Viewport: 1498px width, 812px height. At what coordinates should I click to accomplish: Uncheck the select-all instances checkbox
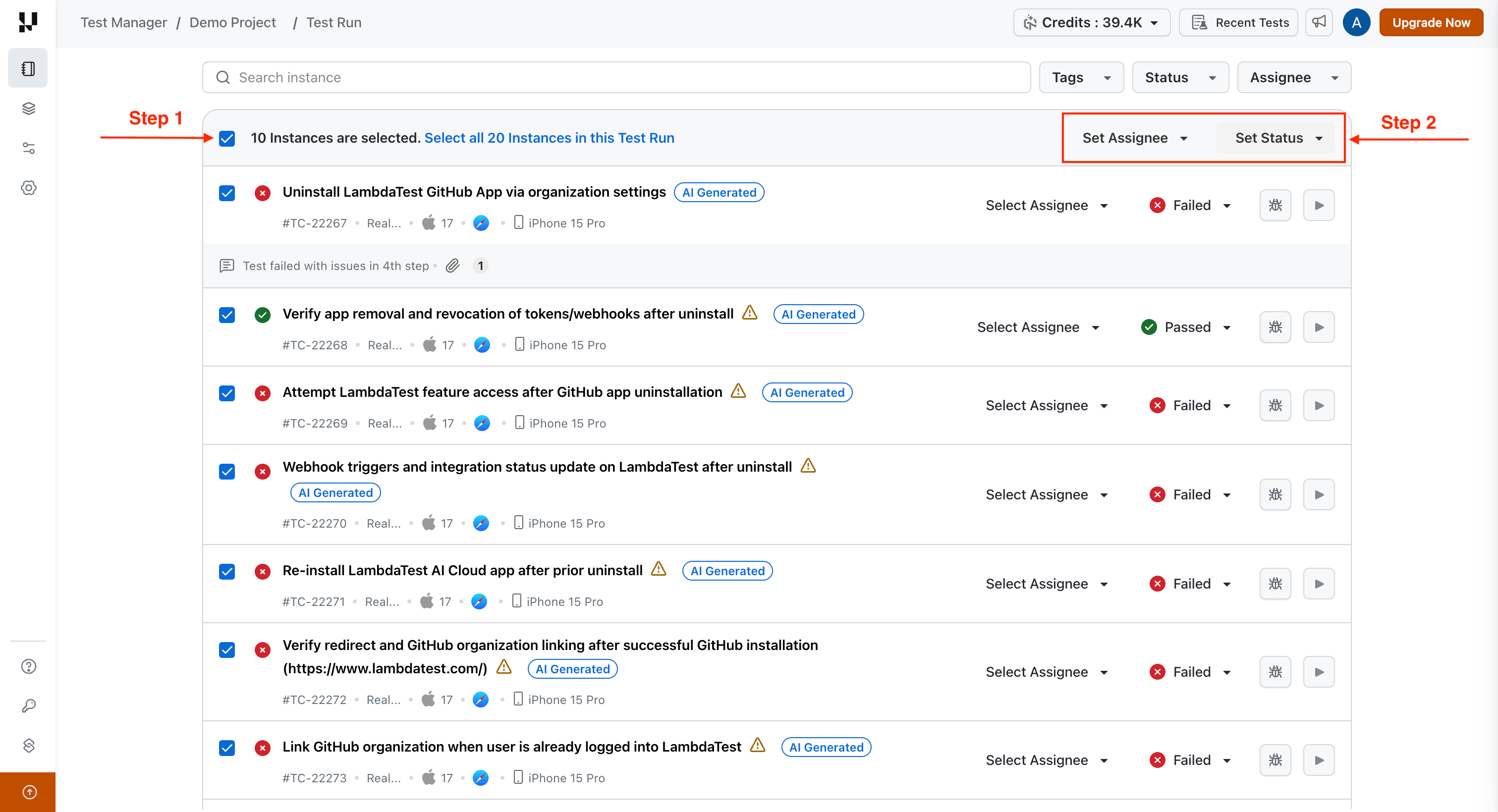(x=227, y=138)
